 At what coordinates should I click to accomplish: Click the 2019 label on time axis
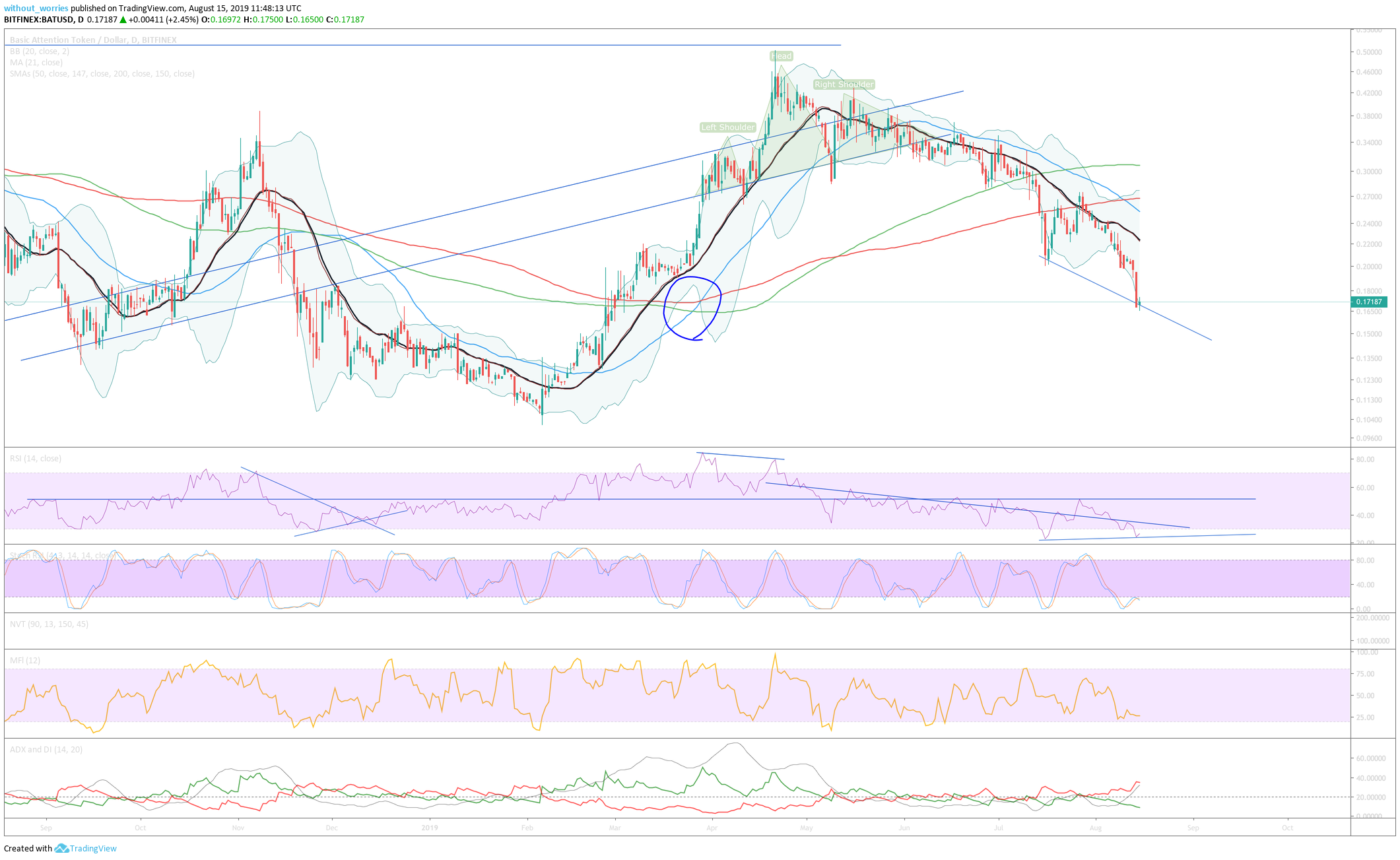pyautogui.click(x=430, y=828)
